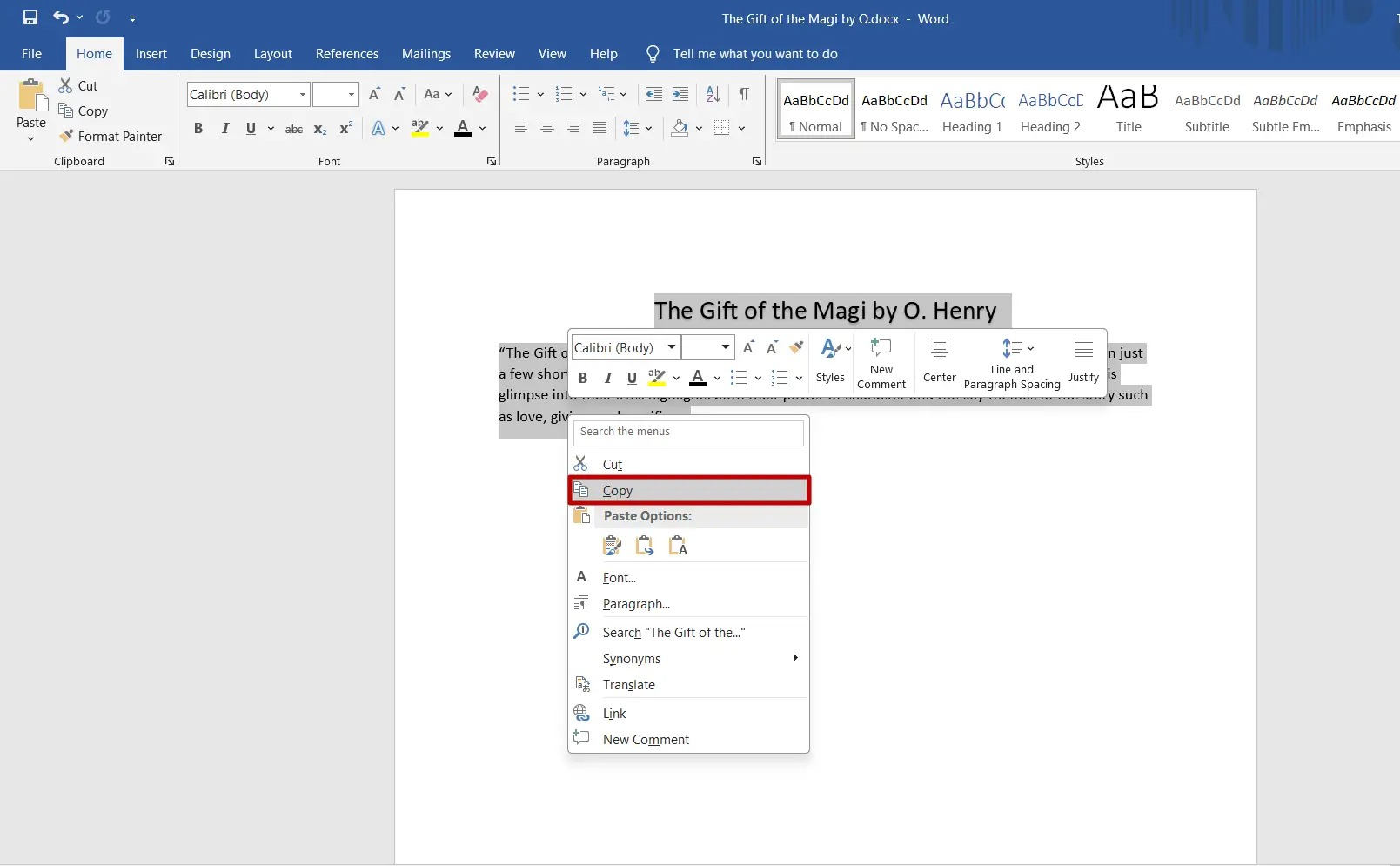
Task: Open the Paragraph dialog launcher arrow
Action: 756,161
